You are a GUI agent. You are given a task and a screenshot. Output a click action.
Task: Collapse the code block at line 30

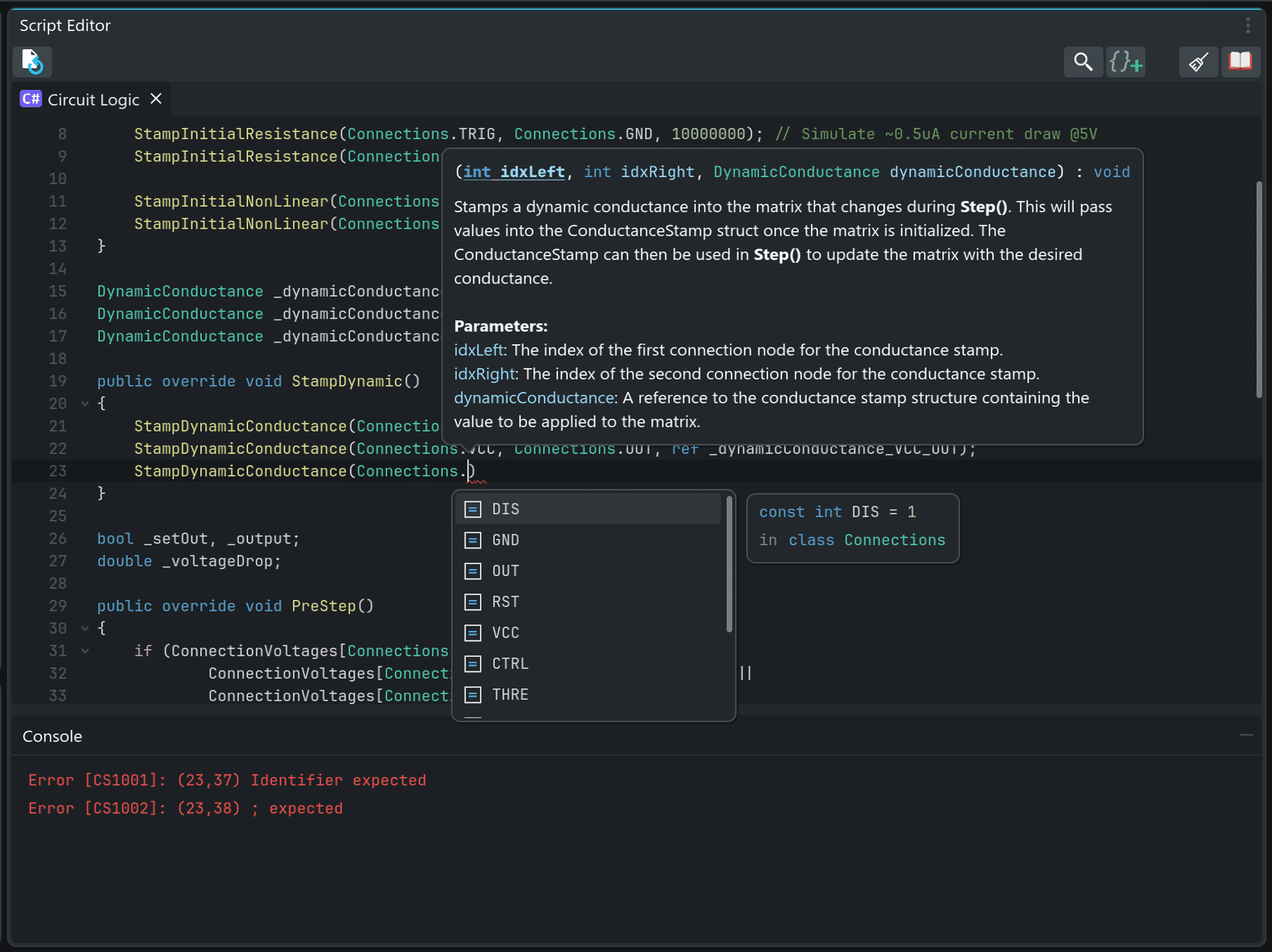pos(84,629)
